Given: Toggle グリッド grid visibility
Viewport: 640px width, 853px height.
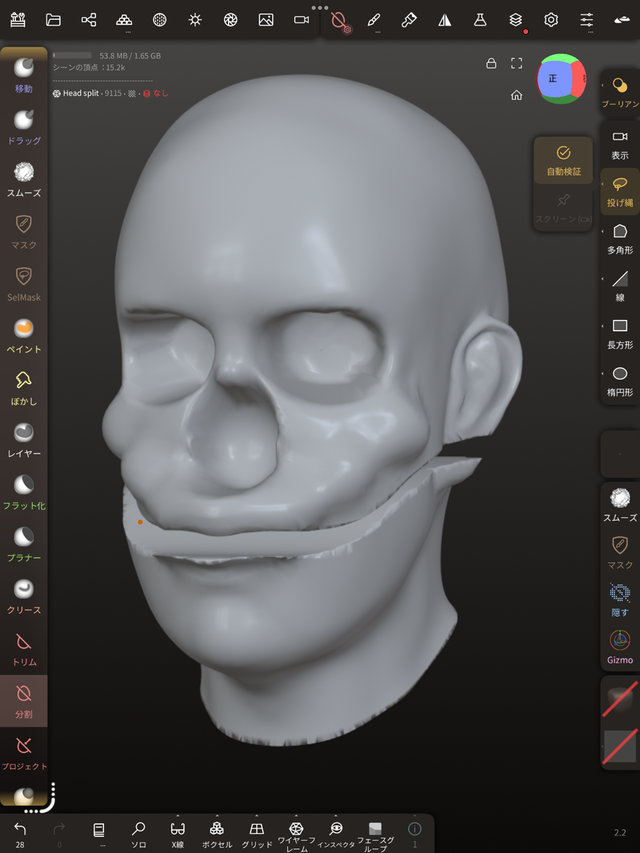Looking at the screenshot, I should tap(257, 833).
